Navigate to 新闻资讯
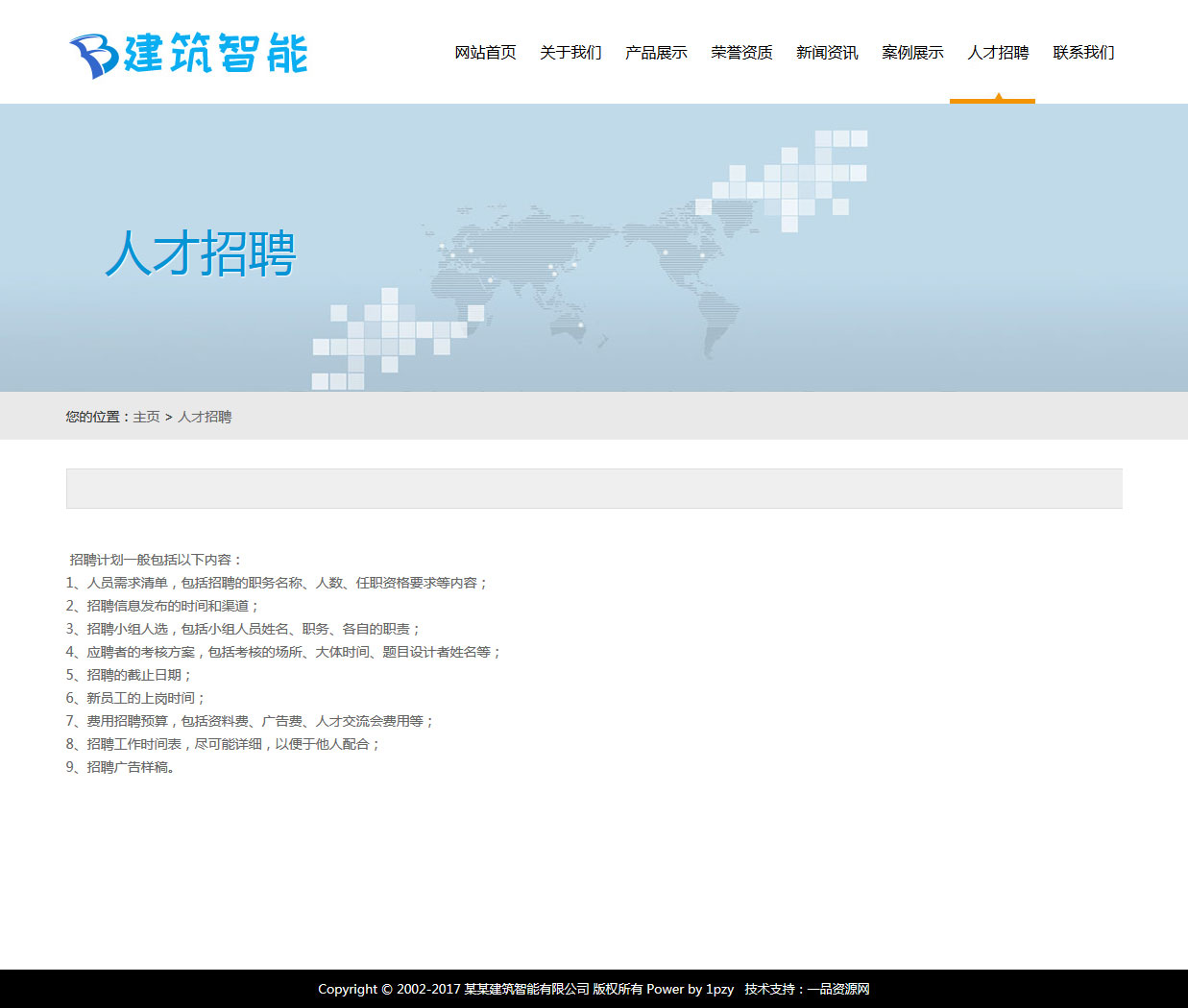 click(827, 53)
